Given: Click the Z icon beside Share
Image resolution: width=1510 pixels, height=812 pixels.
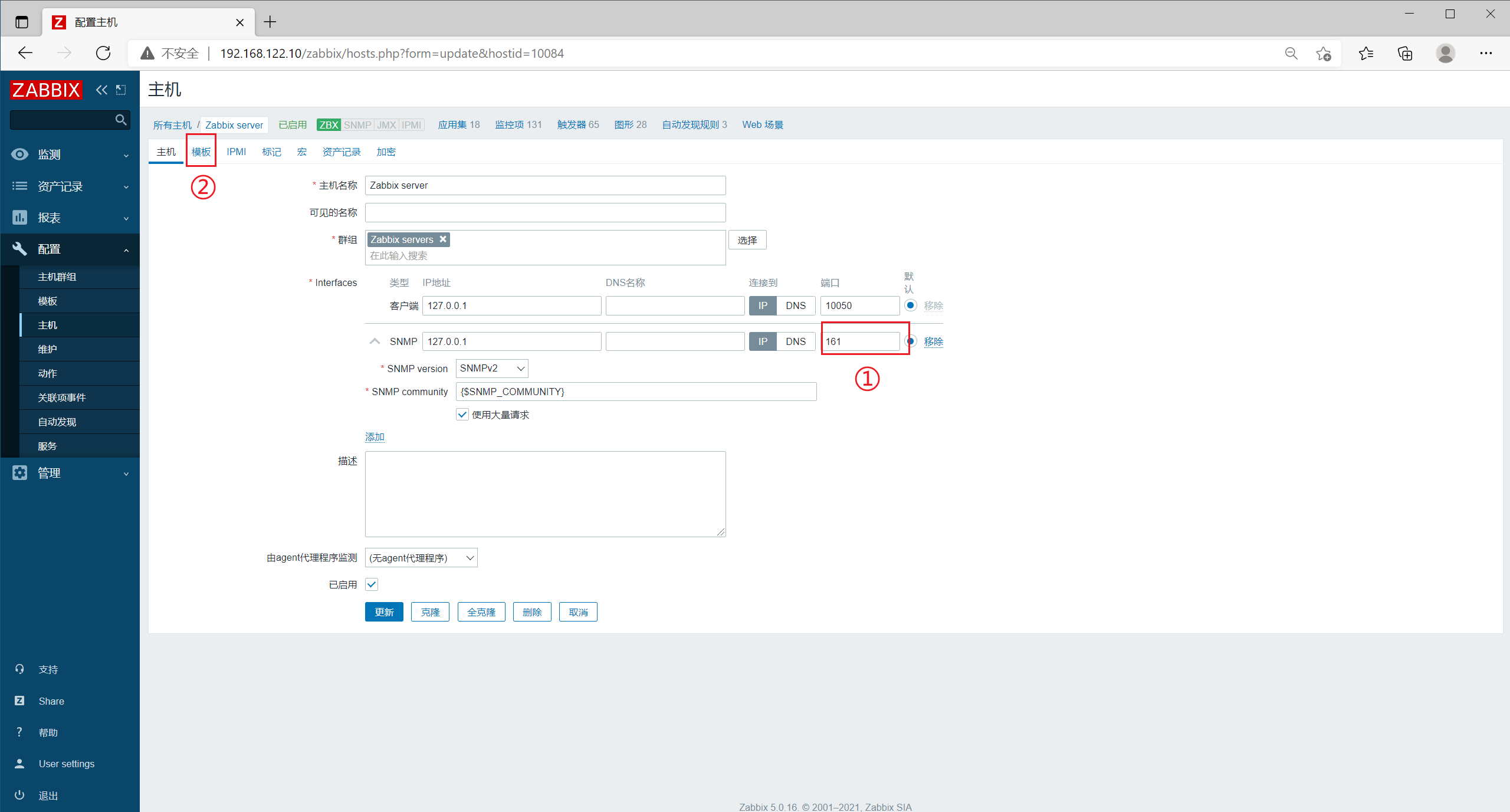Looking at the screenshot, I should tap(19, 701).
